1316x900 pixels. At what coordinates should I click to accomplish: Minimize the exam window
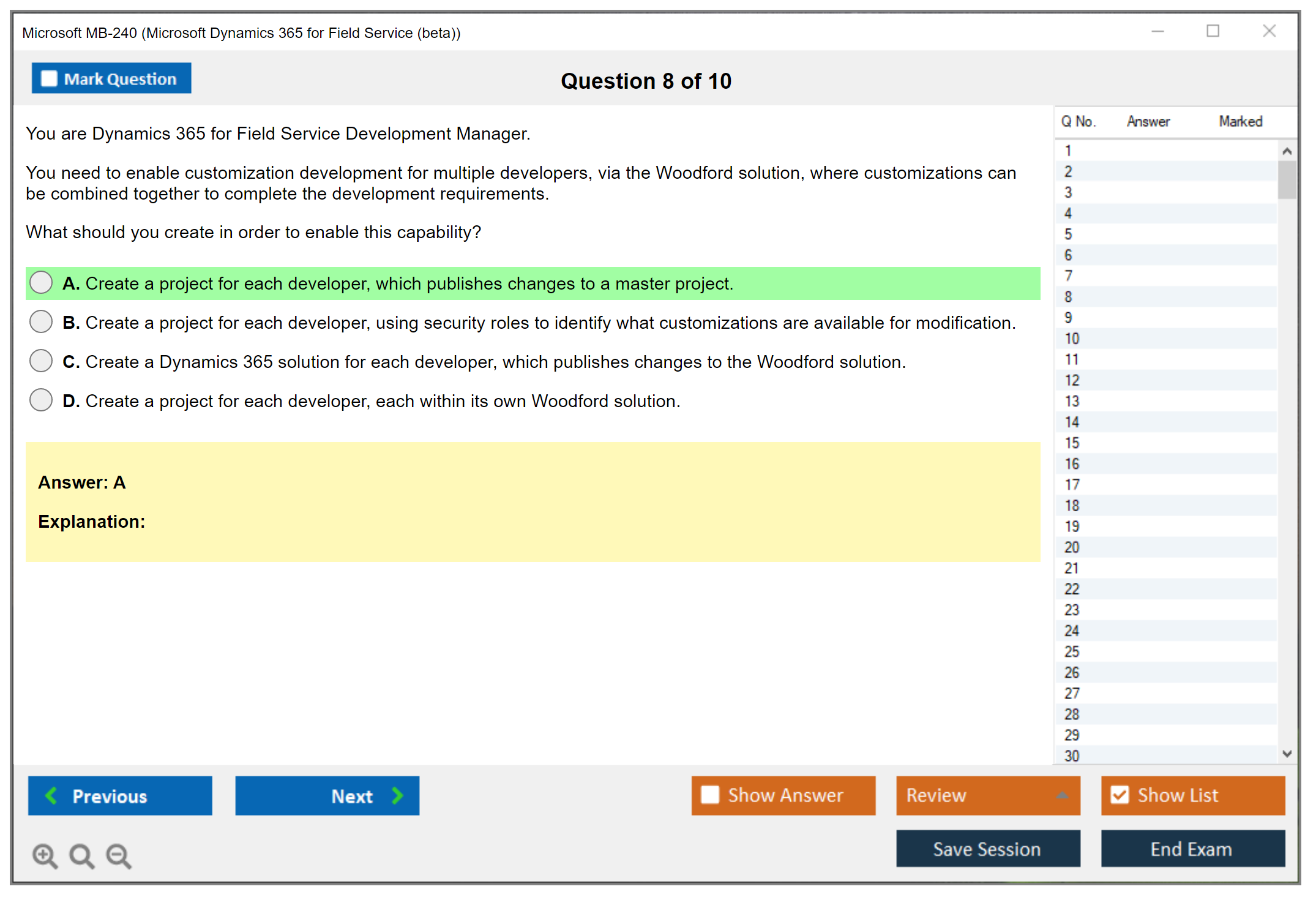[x=1157, y=31]
